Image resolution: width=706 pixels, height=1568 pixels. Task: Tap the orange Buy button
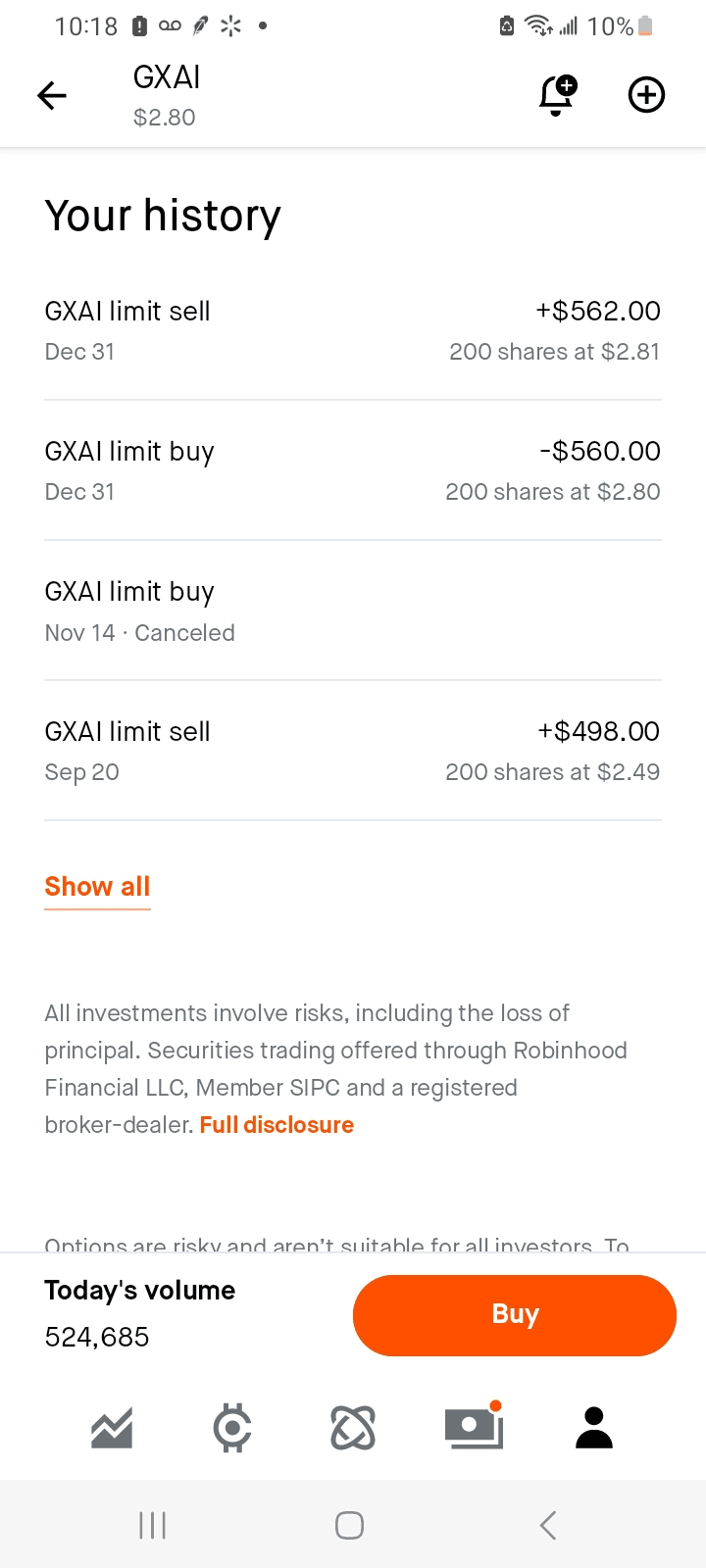tap(514, 1315)
